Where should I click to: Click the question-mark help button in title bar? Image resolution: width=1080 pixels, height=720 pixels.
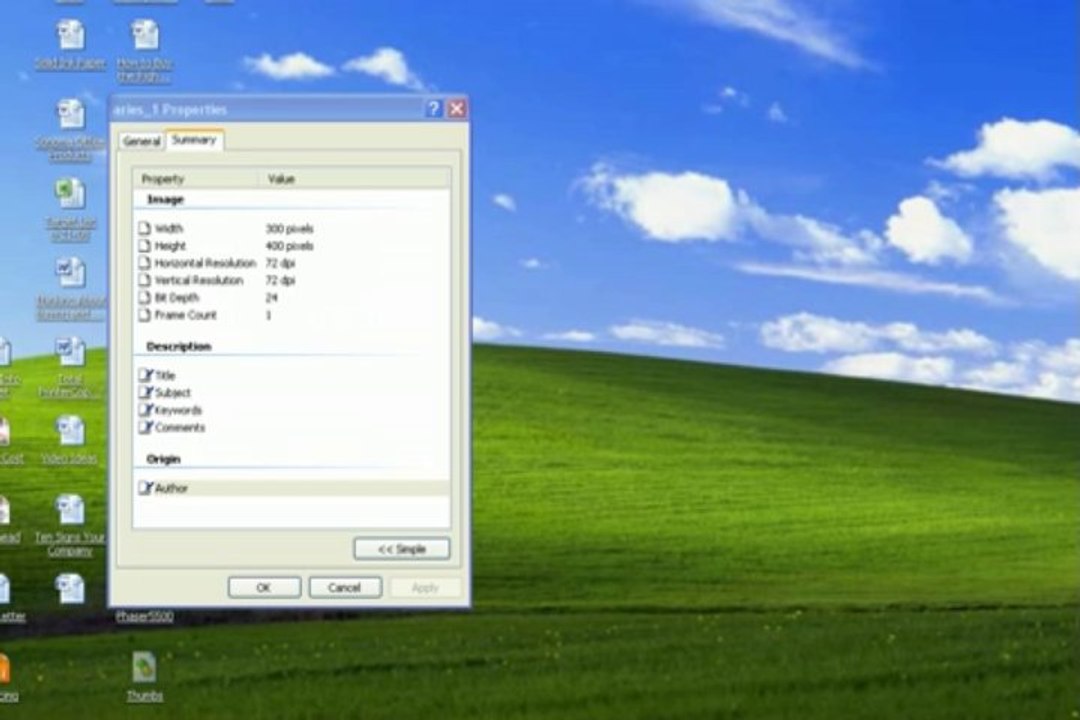tap(433, 109)
